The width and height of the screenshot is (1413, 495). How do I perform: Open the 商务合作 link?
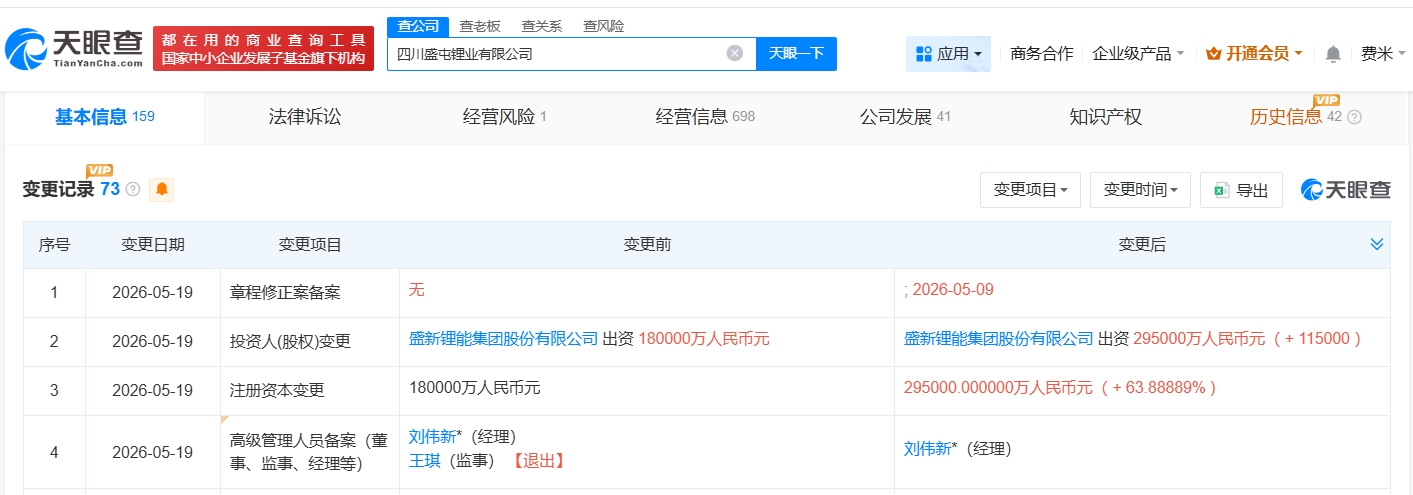click(1042, 54)
